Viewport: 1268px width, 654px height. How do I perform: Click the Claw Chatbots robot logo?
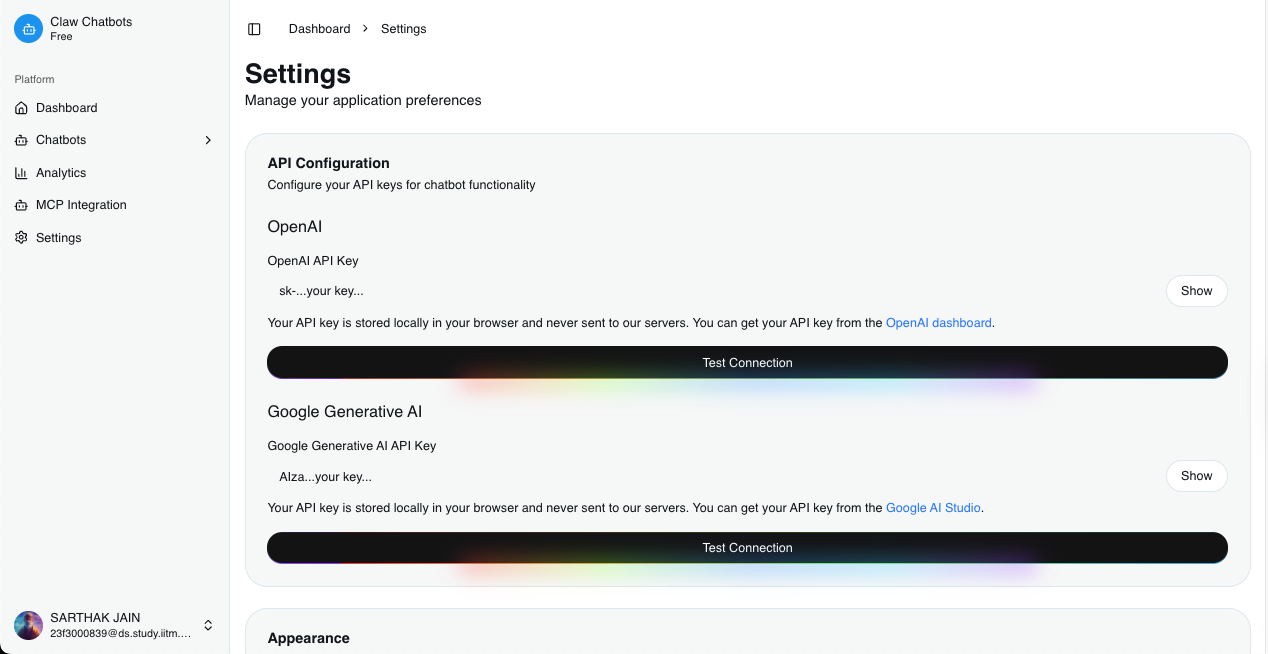click(28, 29)
